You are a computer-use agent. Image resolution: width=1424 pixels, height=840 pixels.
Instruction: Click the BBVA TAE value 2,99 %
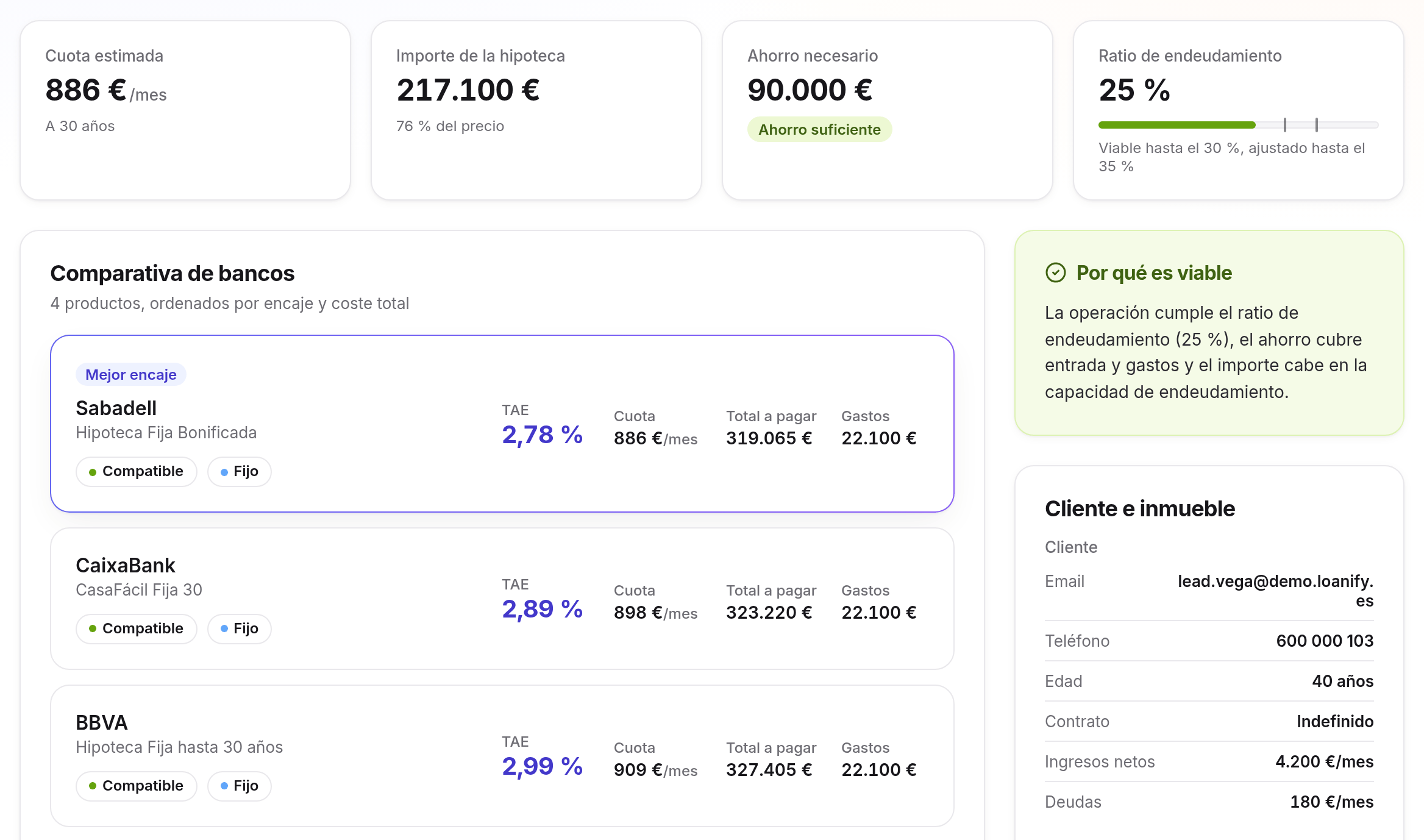point(542,766)
